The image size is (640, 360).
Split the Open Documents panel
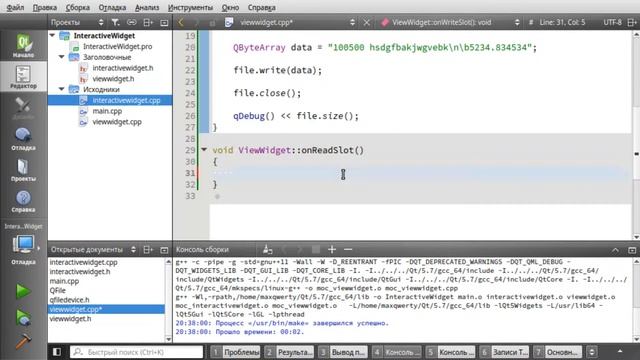click(148, 249)
